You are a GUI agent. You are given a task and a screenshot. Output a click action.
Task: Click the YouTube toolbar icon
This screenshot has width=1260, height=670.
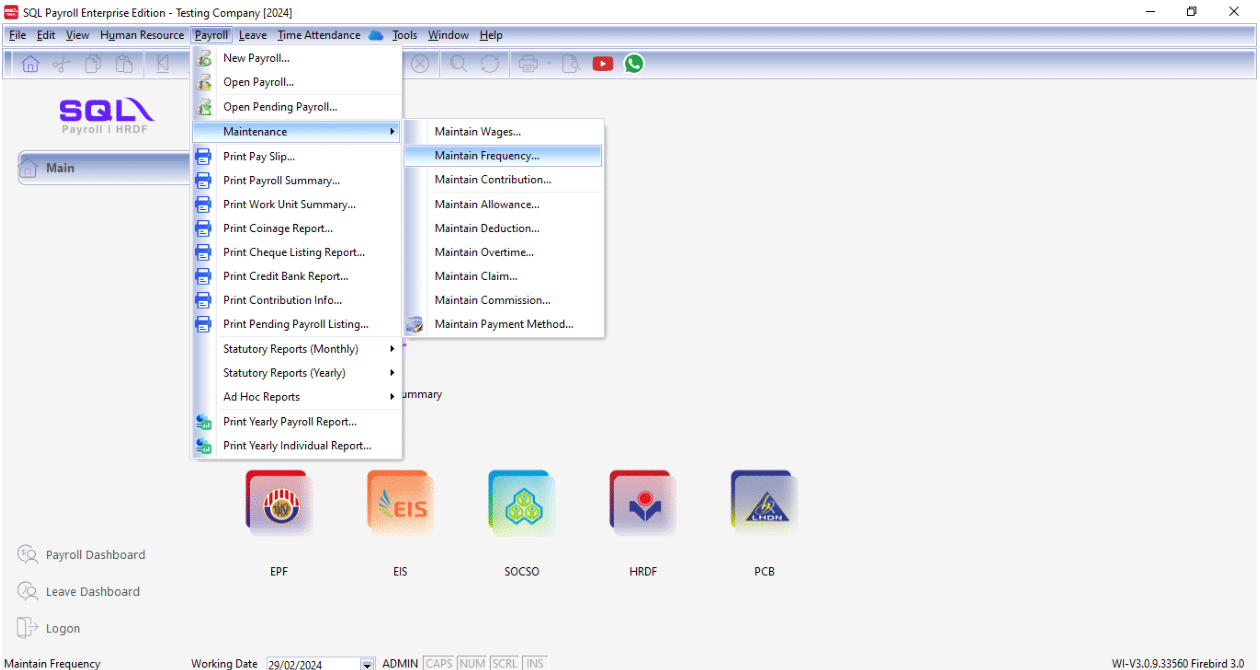(603, 64)
